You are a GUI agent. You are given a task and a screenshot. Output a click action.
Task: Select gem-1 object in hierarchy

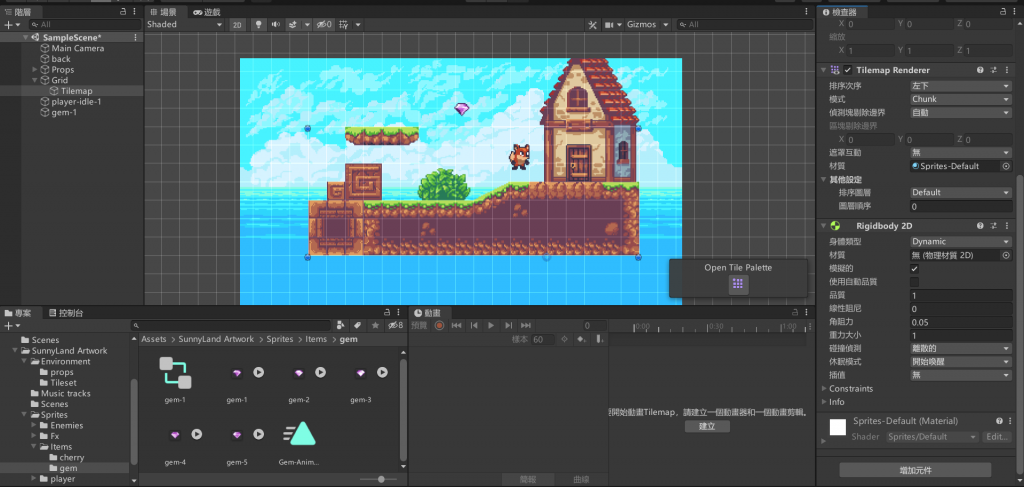click(64, 112)
